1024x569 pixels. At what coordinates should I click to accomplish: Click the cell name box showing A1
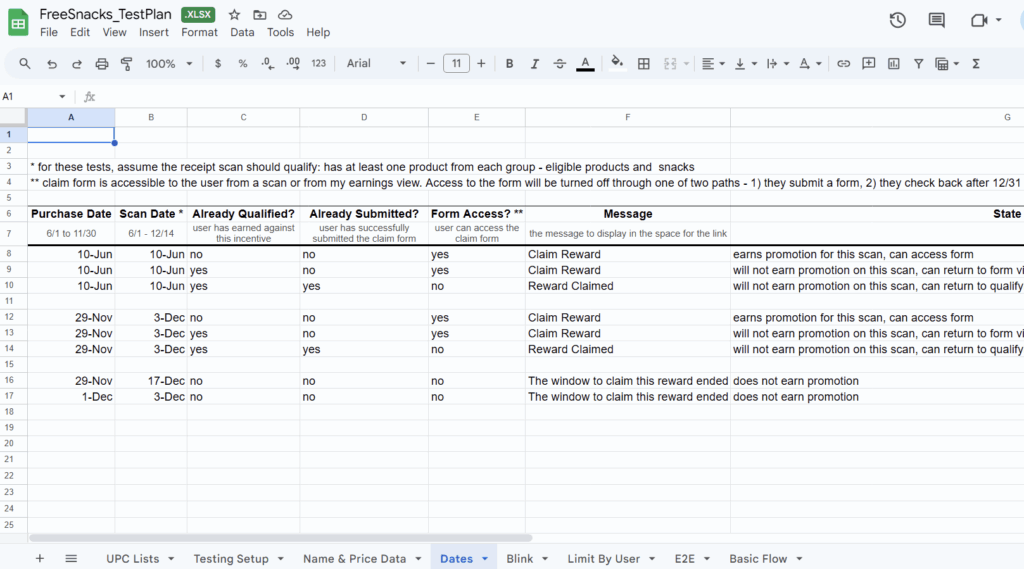(28, 97)
